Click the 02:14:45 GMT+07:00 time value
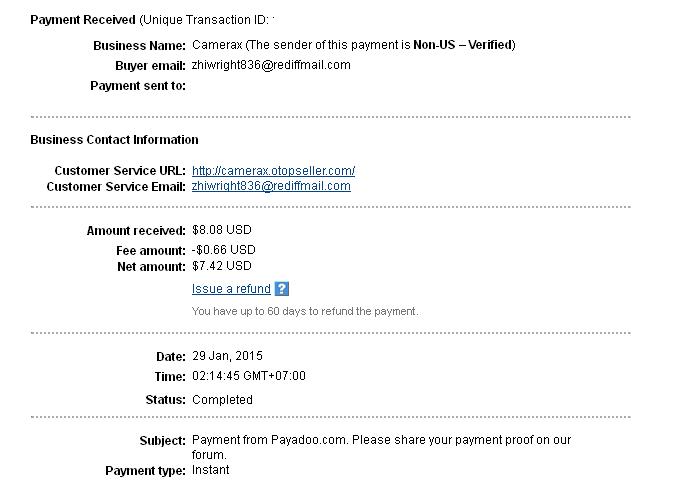 click(x=248, y=377)
